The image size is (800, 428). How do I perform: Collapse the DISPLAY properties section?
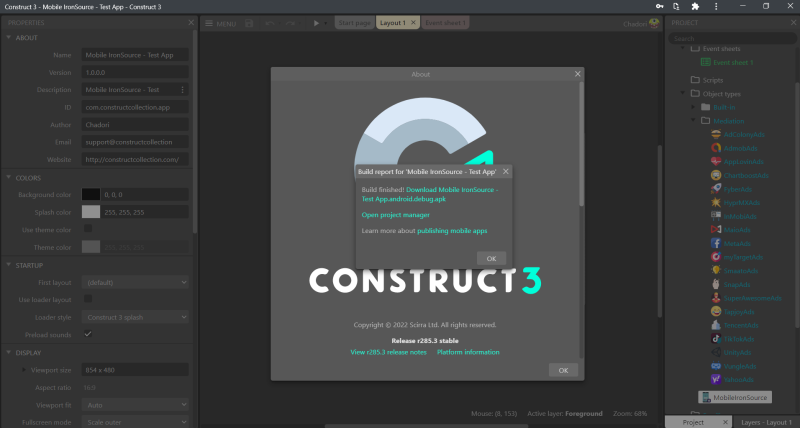click(x=9, y=352)
